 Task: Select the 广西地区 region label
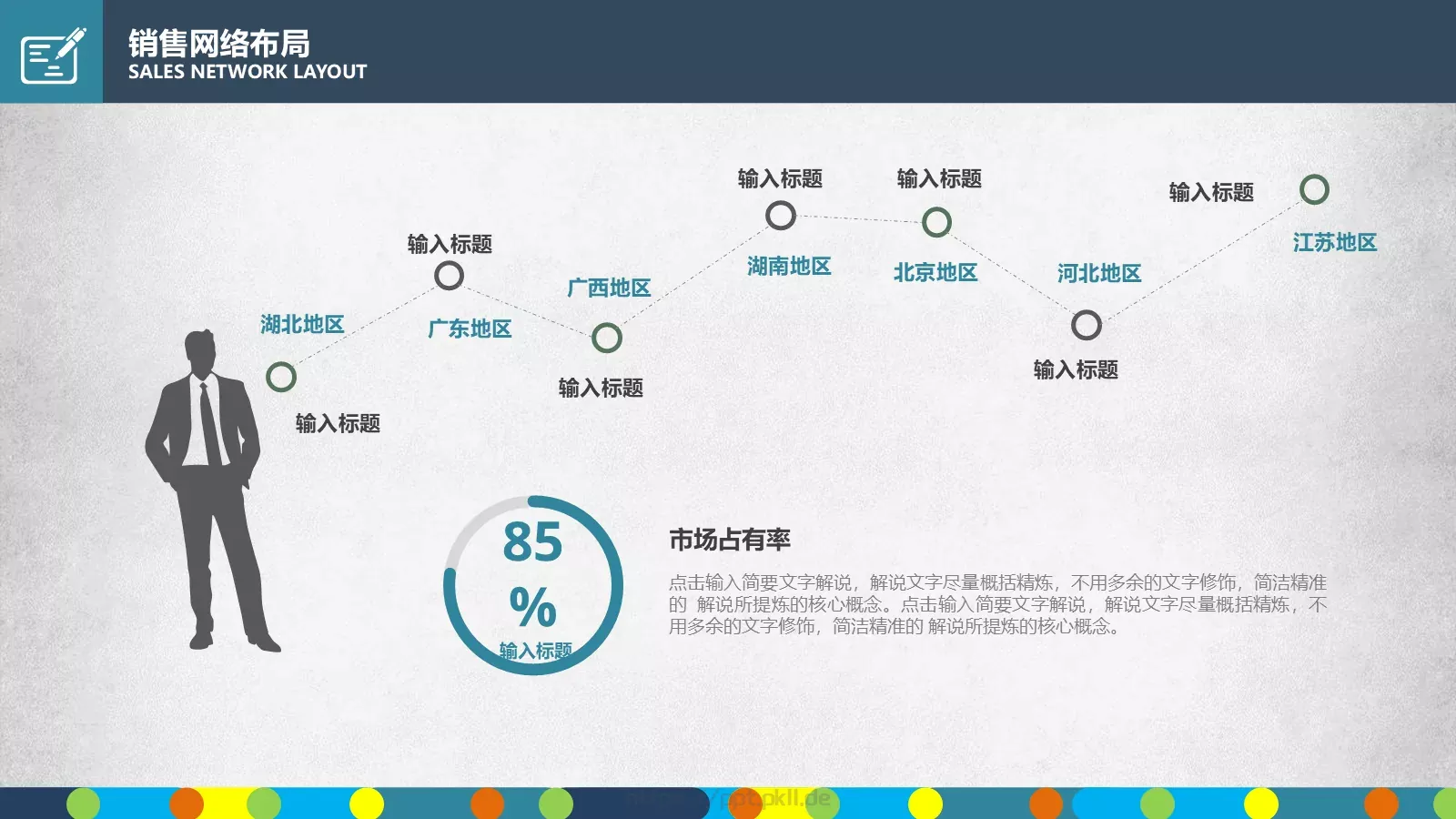point(609,288)
